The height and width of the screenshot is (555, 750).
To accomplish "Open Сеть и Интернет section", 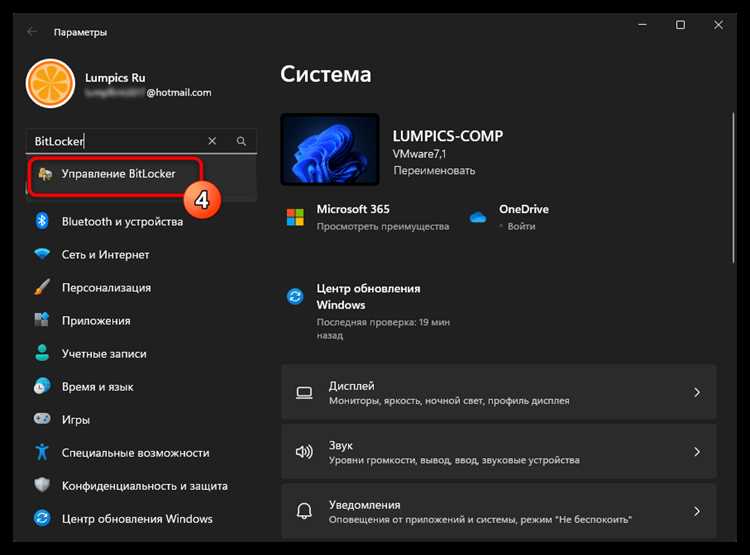I will pos(105,255).
